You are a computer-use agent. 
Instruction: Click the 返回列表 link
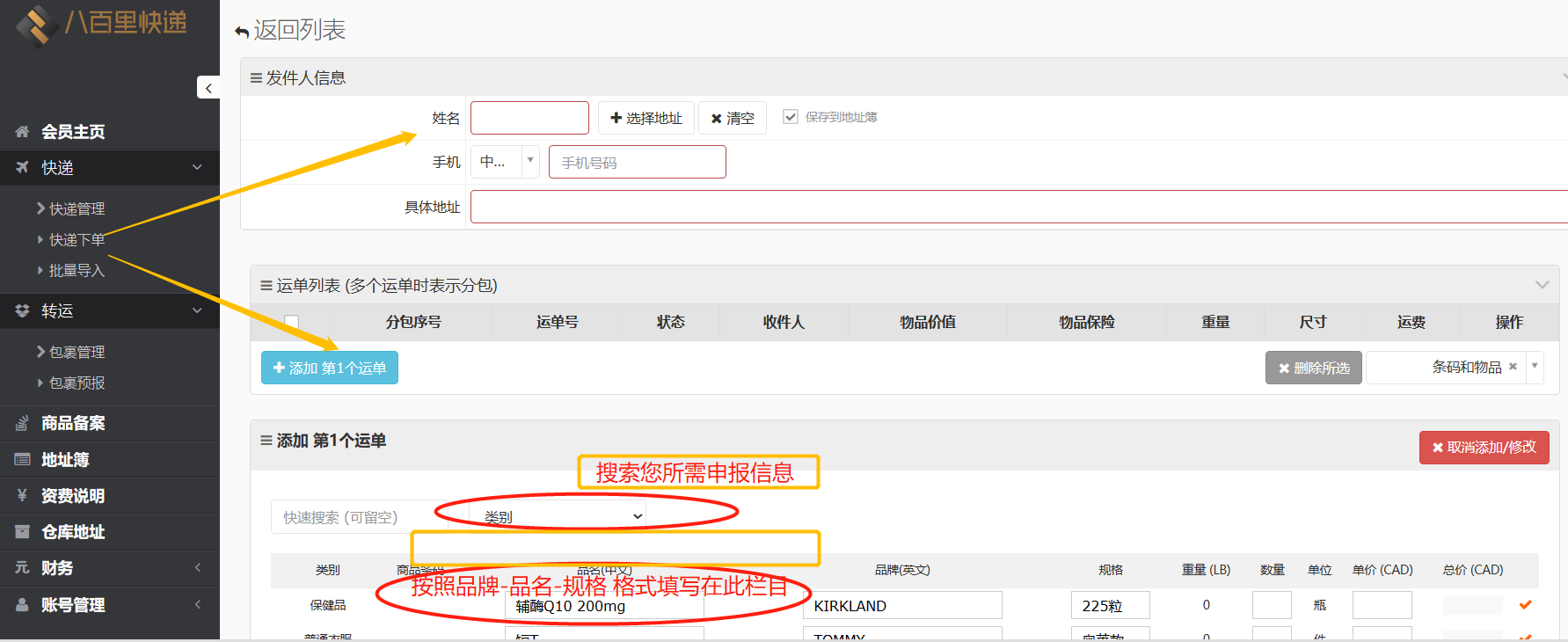tap(299, 31)
